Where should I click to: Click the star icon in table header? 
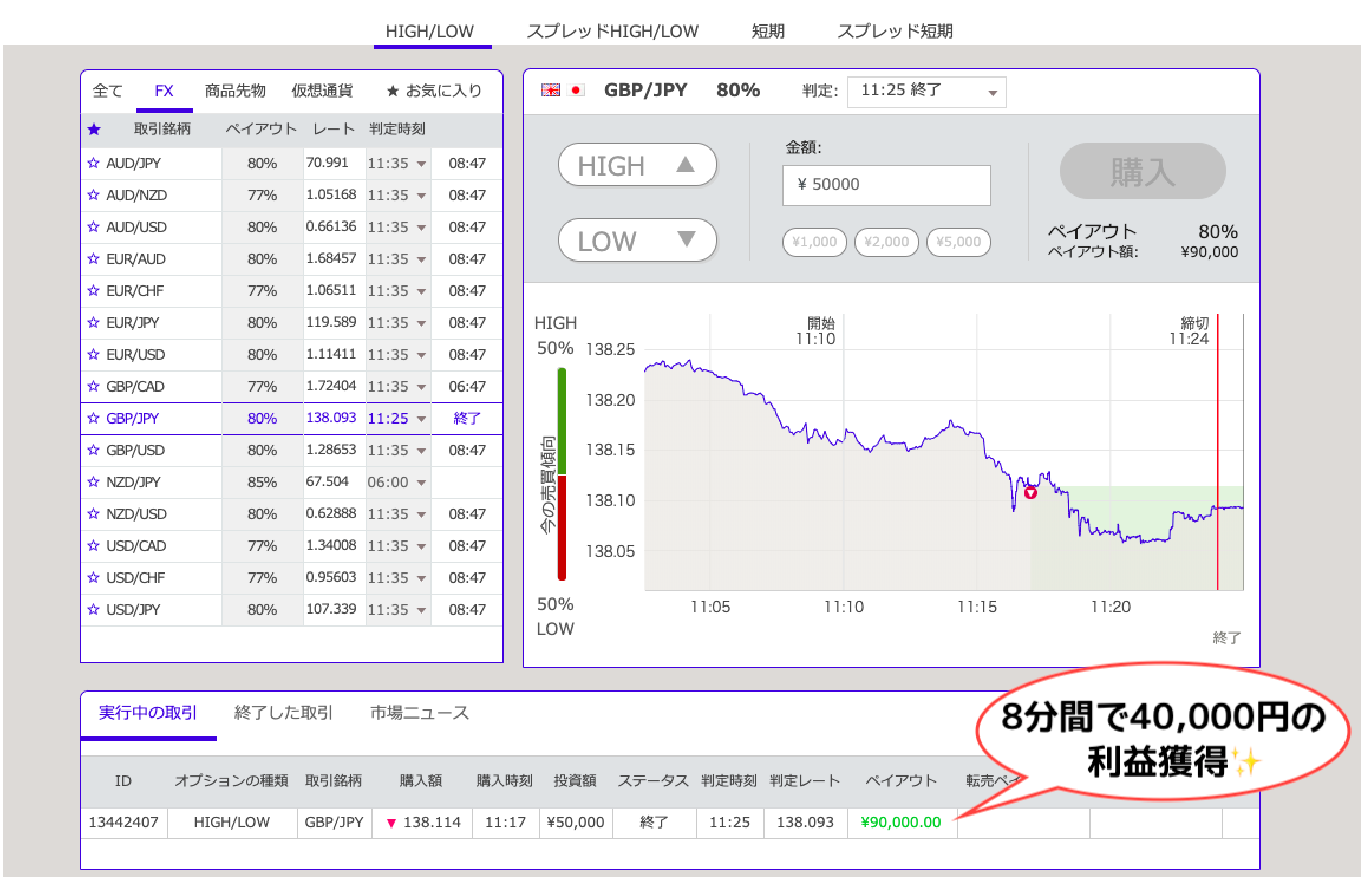pyautogui.click(x=94, y=129)
